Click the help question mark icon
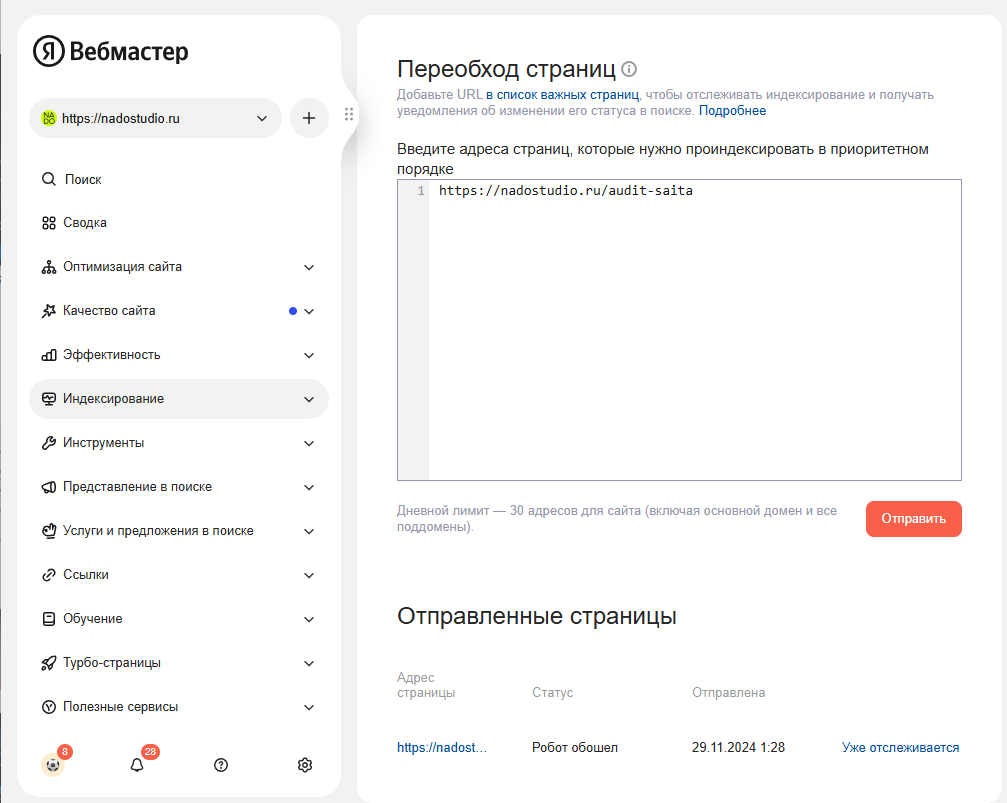 point(221,764)
